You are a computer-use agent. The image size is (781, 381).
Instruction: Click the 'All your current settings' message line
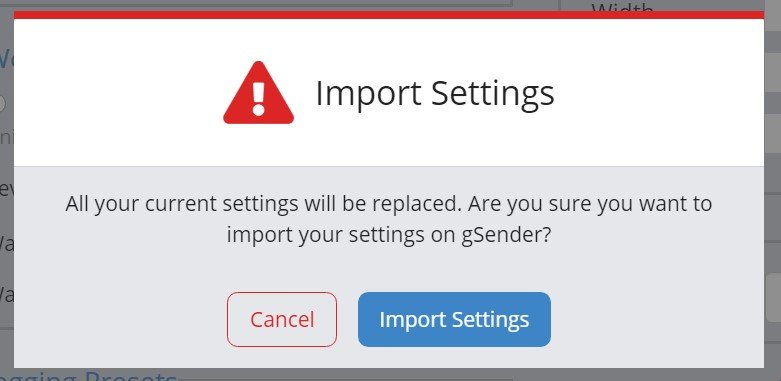pyautogui.click(x=389, y=204)
